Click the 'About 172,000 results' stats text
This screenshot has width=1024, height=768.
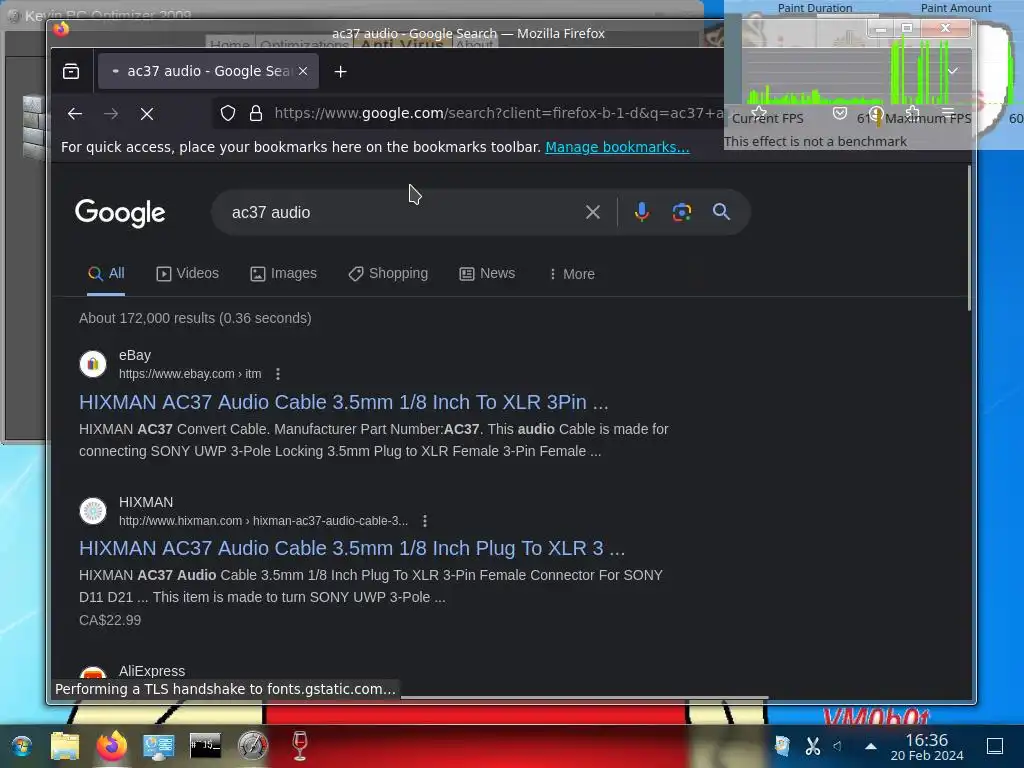pos(195,318)
